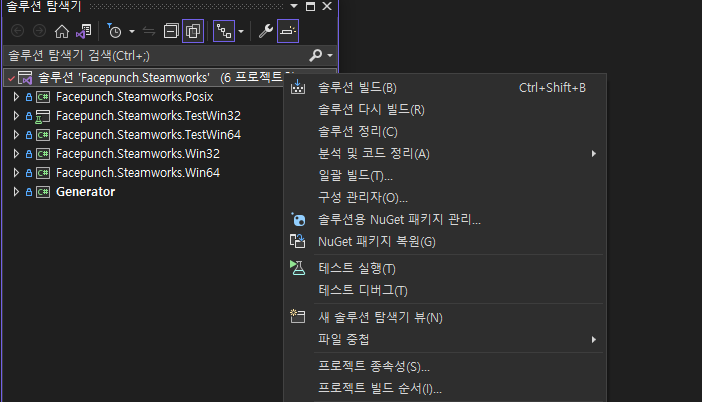This screenshot has height=402, width=702.
Task: Click the C# icon of Generator project
Action: point(43,192)
